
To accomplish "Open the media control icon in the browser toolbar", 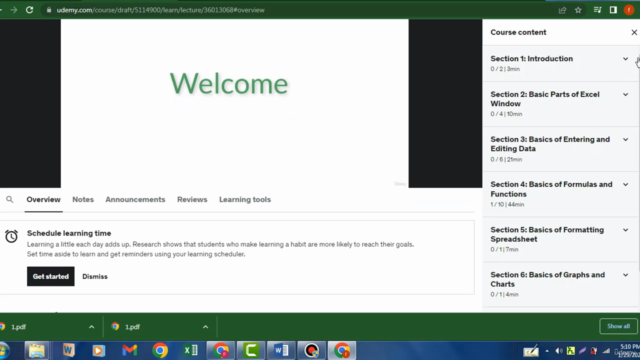I will 597,10.
